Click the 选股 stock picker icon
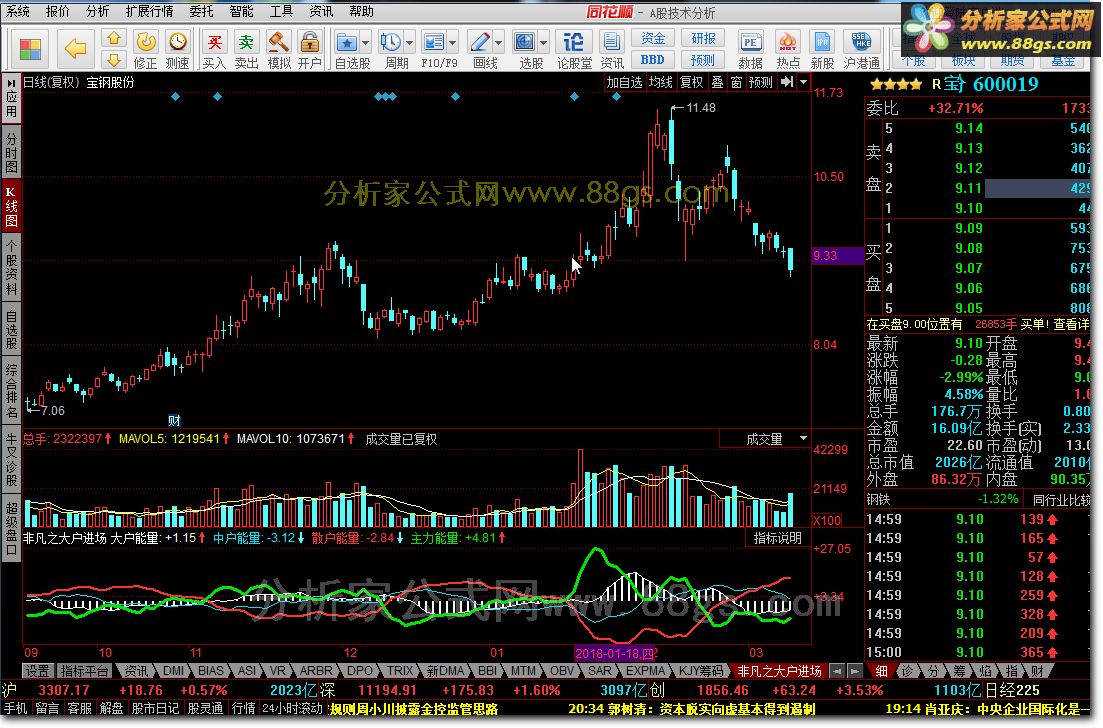The image size is (1103, 728). tap(525, 42)
